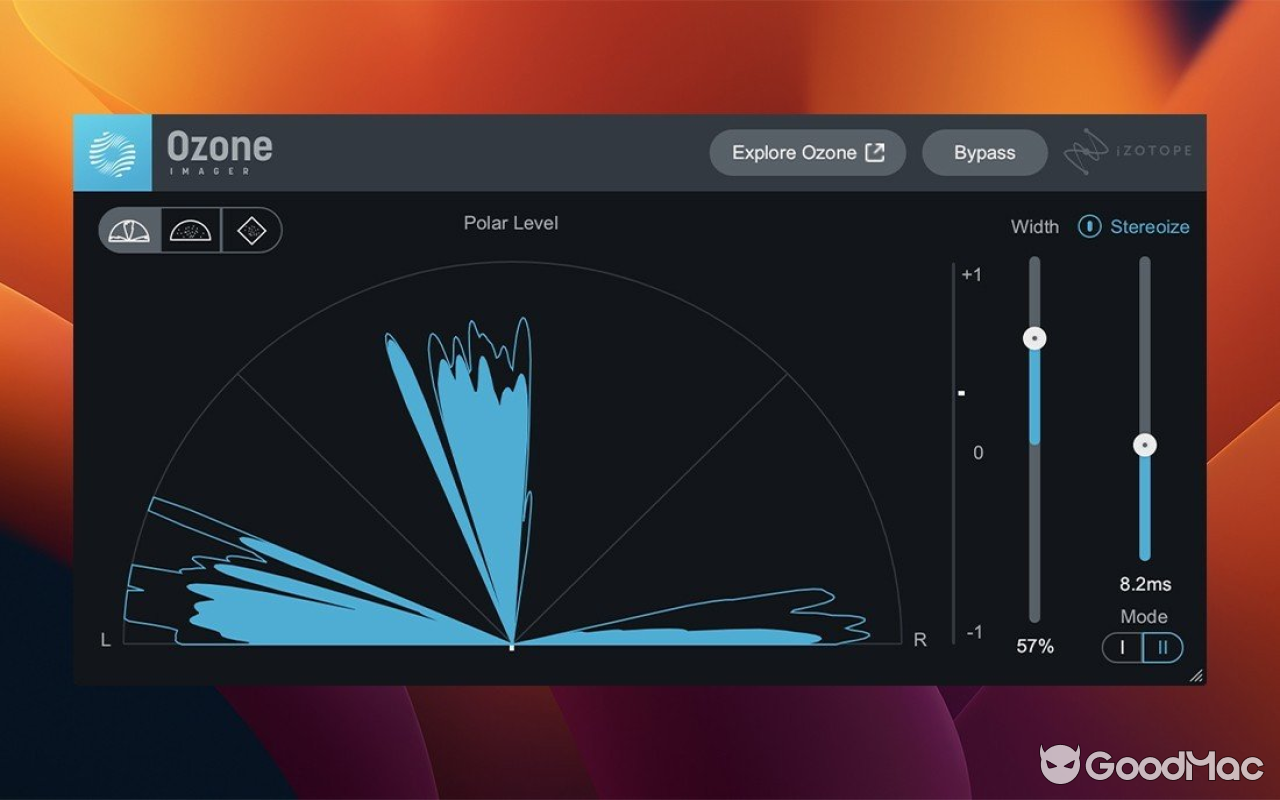
Task: Click the Width label above the slider
Action: [x=1035, y=227]
